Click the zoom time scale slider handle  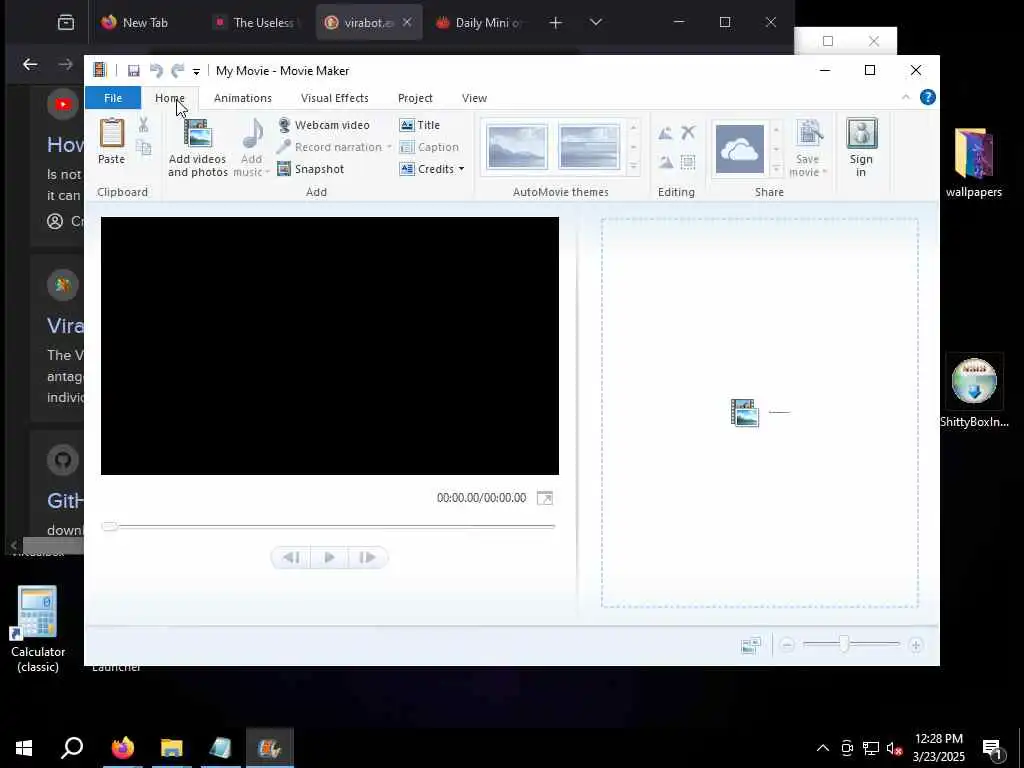[x=844, y=645]
